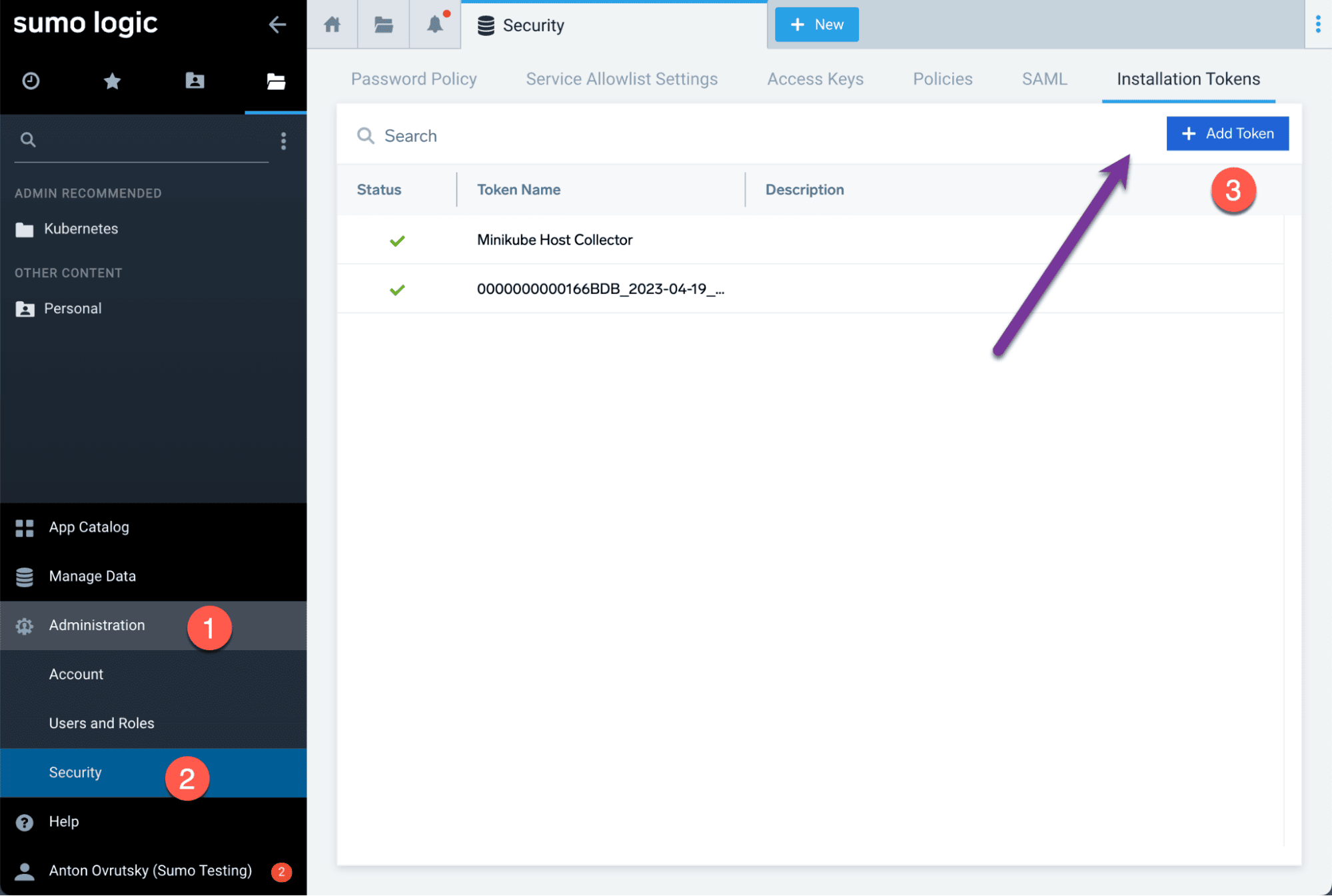
Task: Click the home icon tab
Action: point(332,25)
